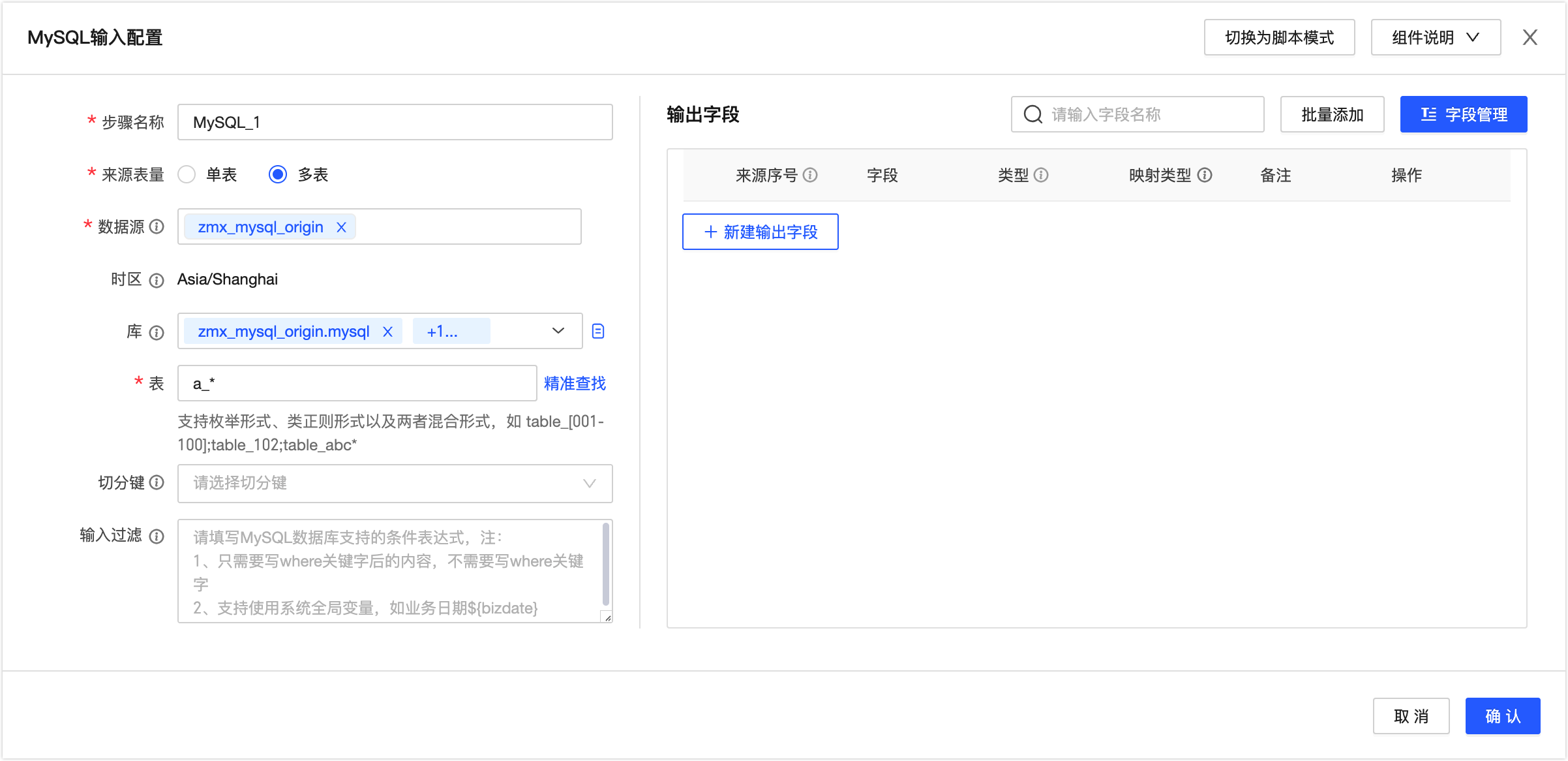Click the 精准查找 link
The height and width of the screenshot is (761, 1568).
575,383
